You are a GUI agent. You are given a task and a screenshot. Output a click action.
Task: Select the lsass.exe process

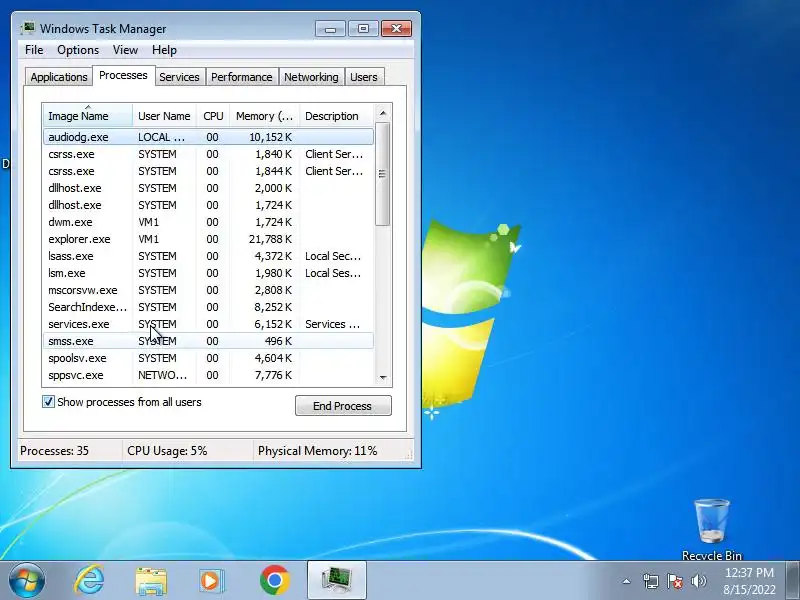coord(208,256)
